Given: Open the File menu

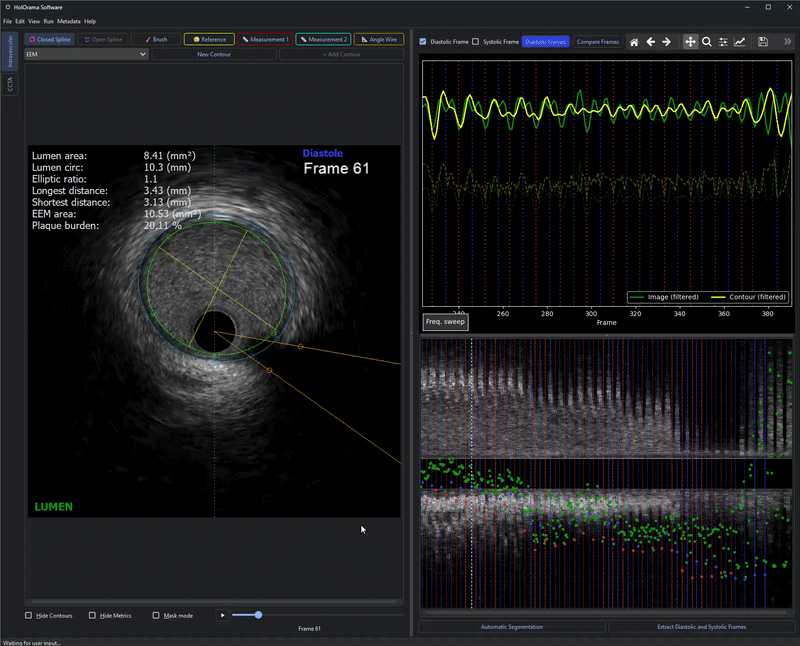Looking at the screenshot, I should click(7, 21).
